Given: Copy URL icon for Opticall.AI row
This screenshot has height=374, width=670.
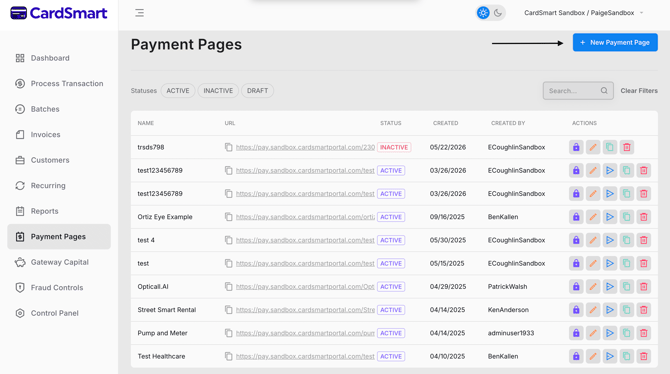Looking at the screenshot, I should (229, 286).
